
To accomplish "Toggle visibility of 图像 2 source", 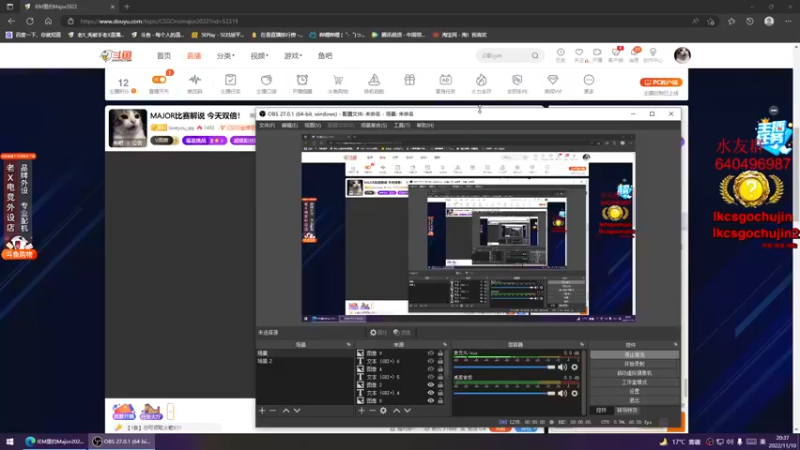I will 431,385.
